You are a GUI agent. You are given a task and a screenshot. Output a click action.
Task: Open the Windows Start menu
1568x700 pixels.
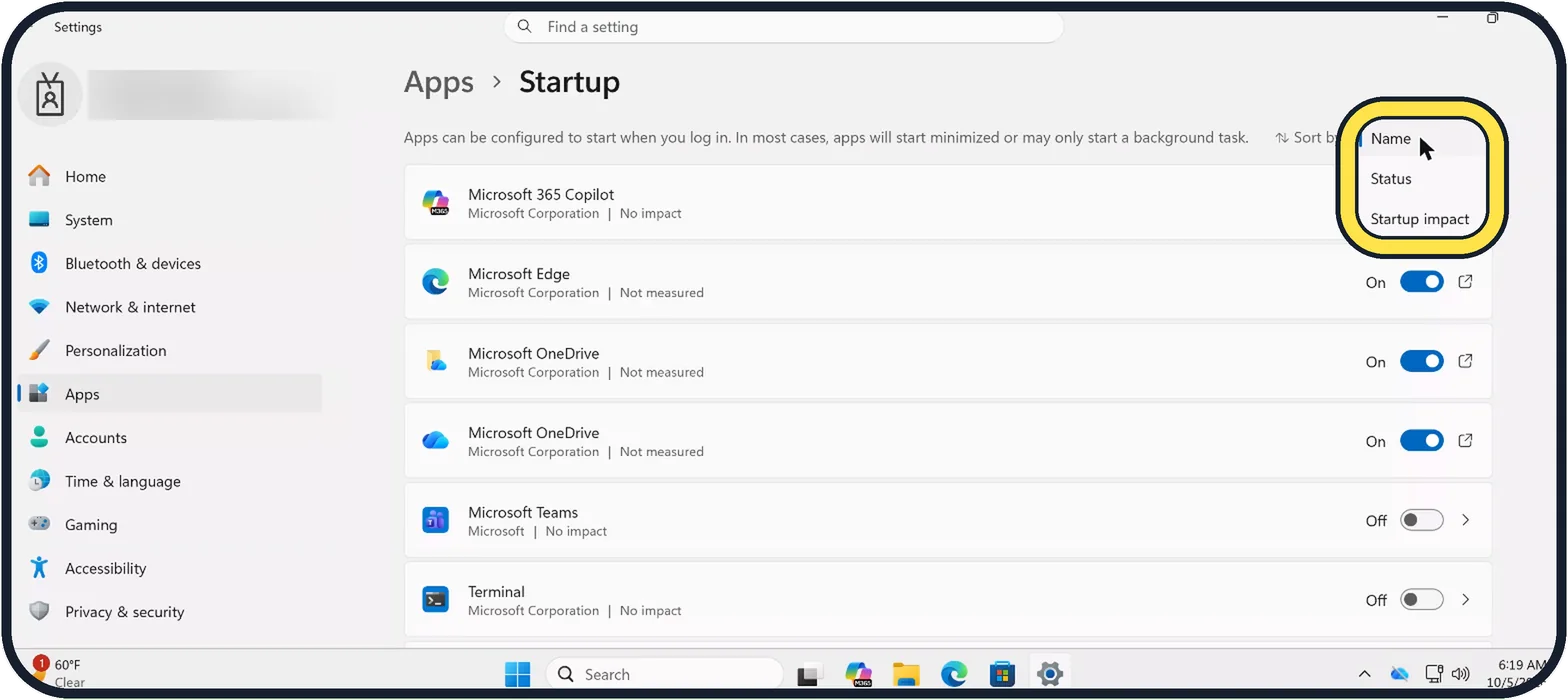coord(517,675)
